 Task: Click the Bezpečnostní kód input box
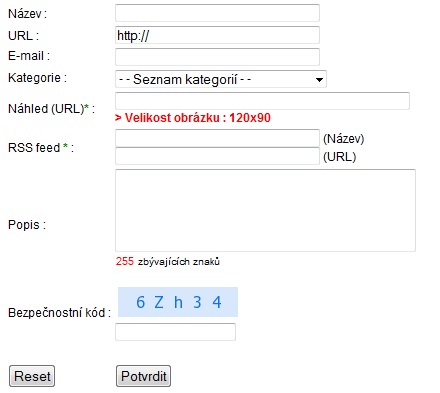[x=175, y=332]
